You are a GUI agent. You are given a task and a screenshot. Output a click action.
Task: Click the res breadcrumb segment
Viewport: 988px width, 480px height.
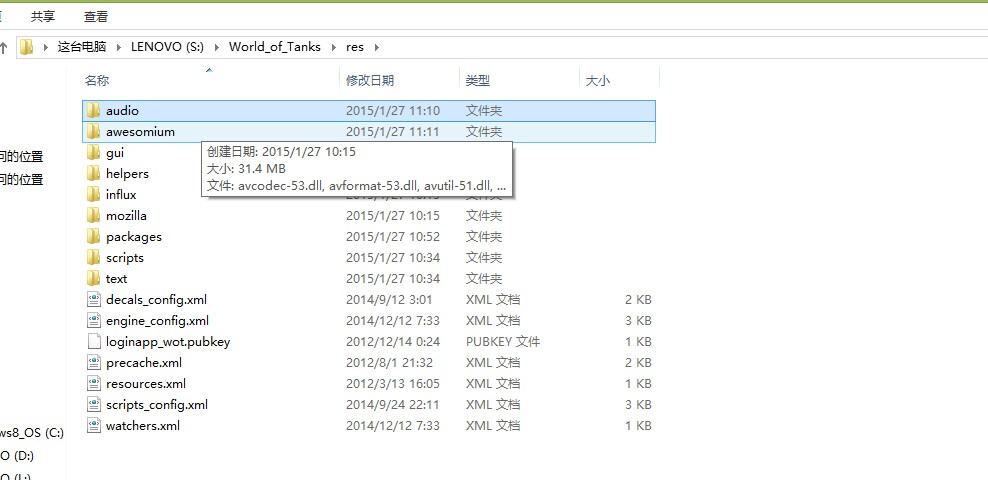tap(355, 47)
